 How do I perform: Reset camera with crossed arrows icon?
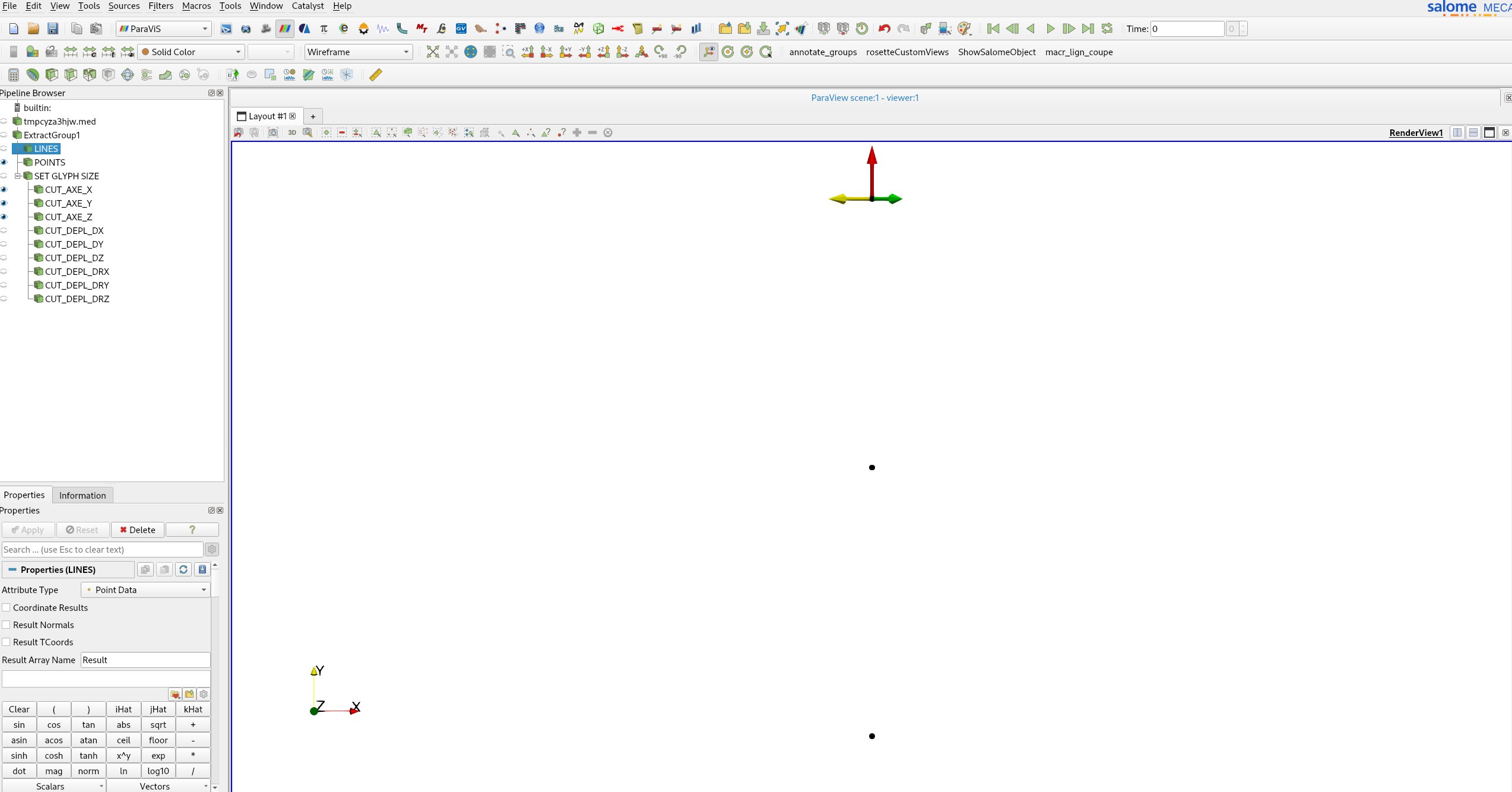[x=433, y=52]
